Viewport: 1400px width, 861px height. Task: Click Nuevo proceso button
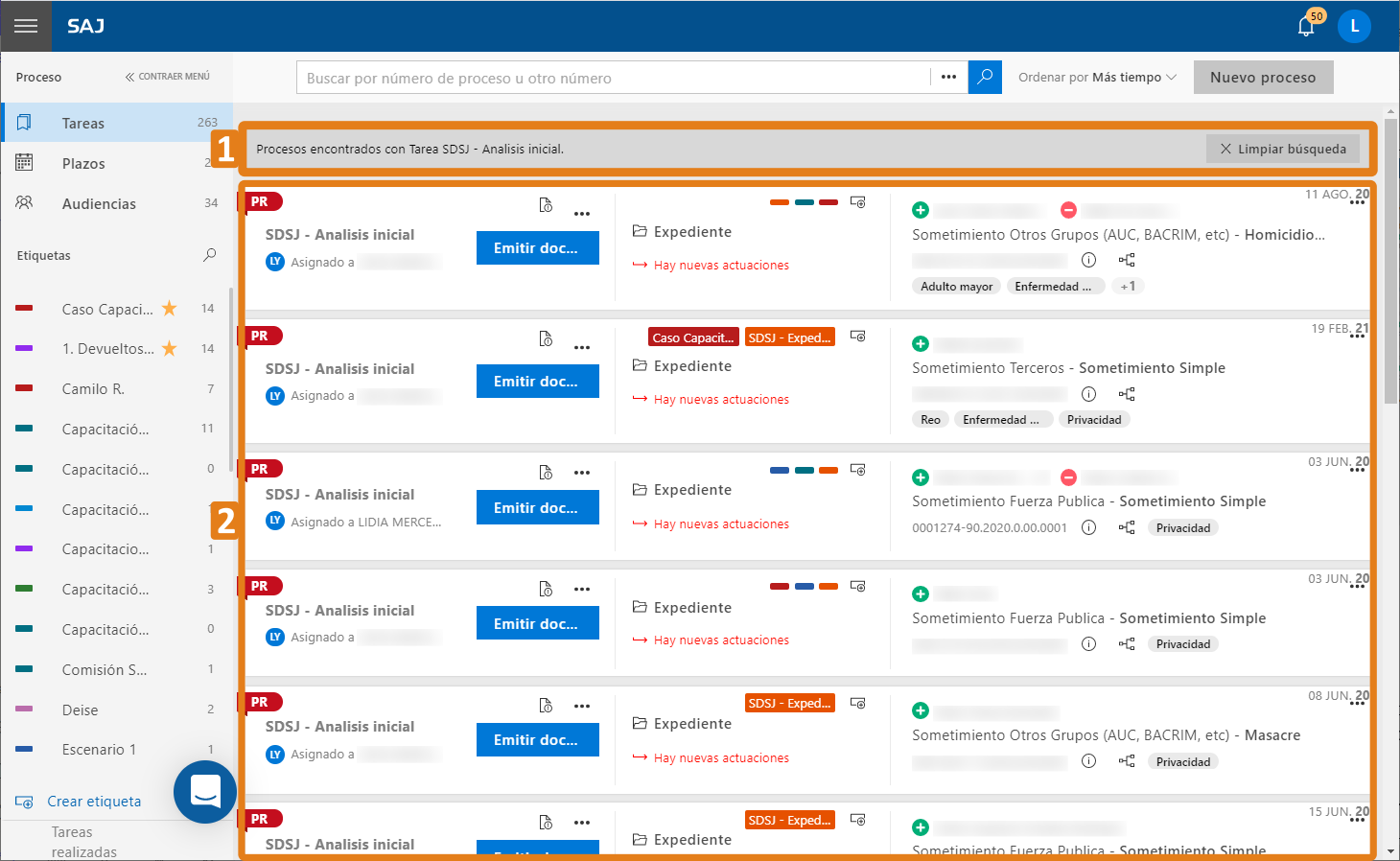click(x=1263, y=78)
